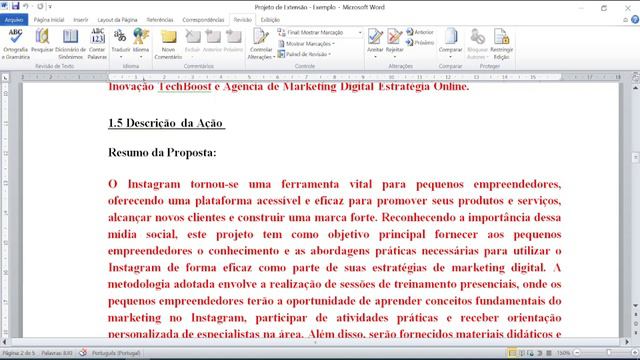Image resolution: width=640 pixels, height=360 pixels.
Task: Click the horizontal scroll right arrow
Action: (x=627, y=342)
